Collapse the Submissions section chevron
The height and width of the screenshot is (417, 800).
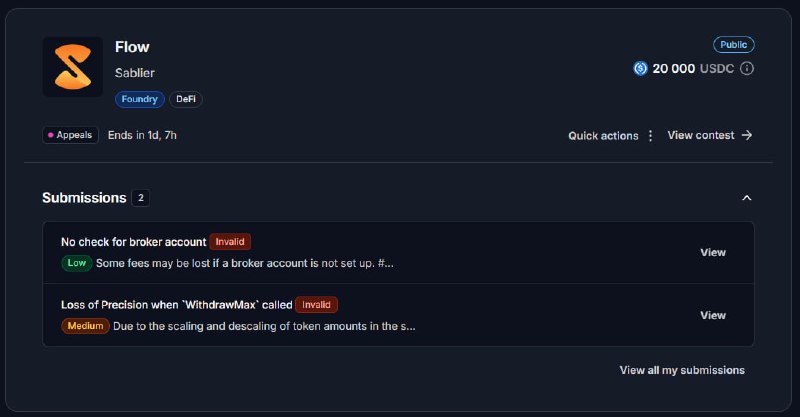[746, 198]
